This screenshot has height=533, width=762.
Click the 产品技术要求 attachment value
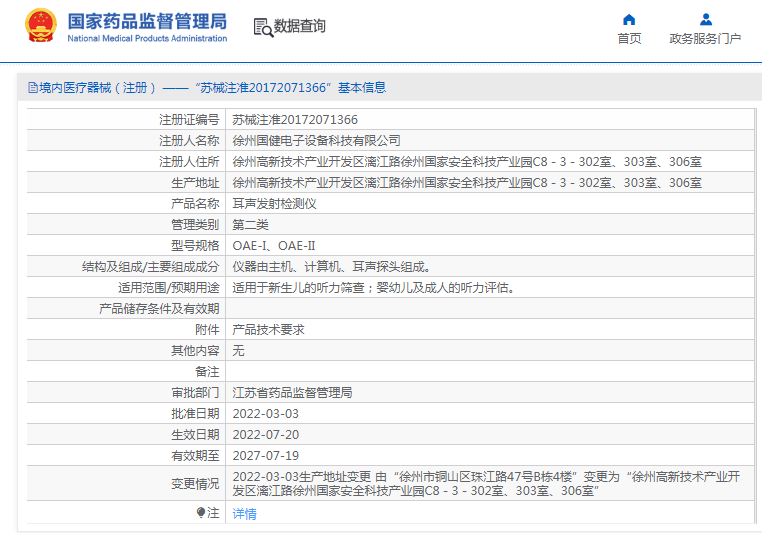point(268,329)
